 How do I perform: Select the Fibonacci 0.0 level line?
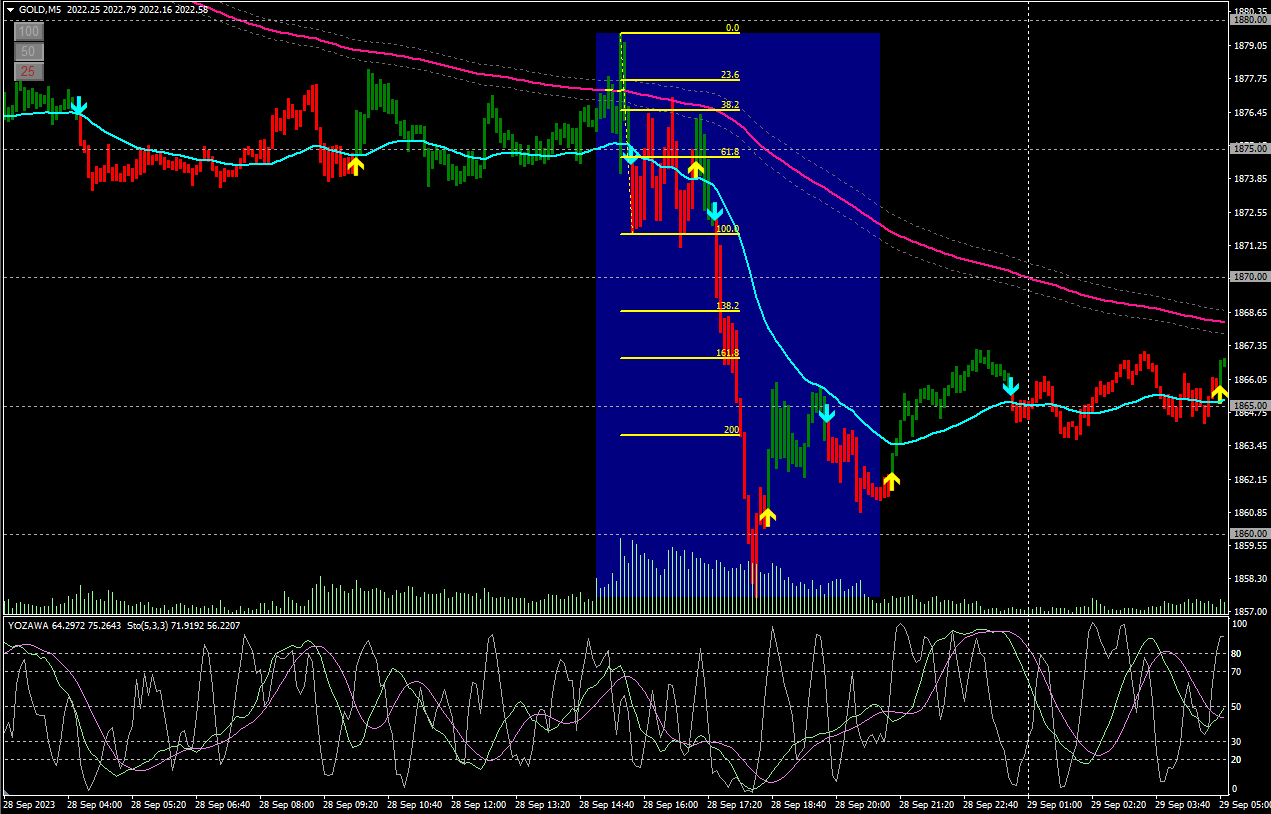(x=680, y=34)
